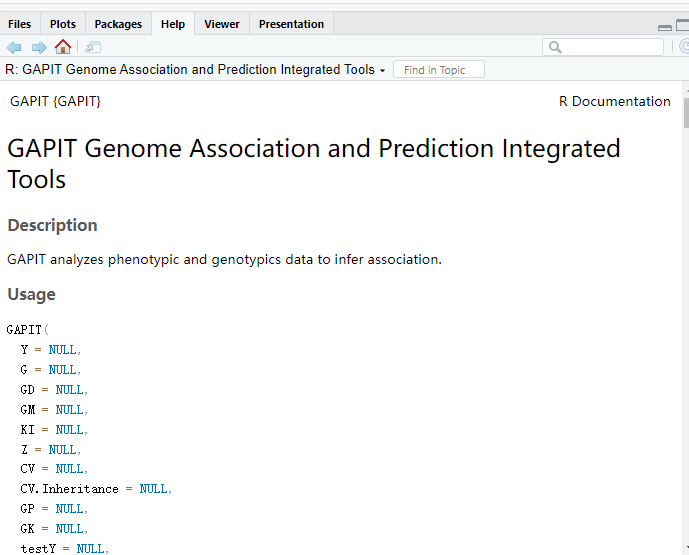Switch to the Plots tab
Viewport: 689px width, 555px height.
point(63,24)
